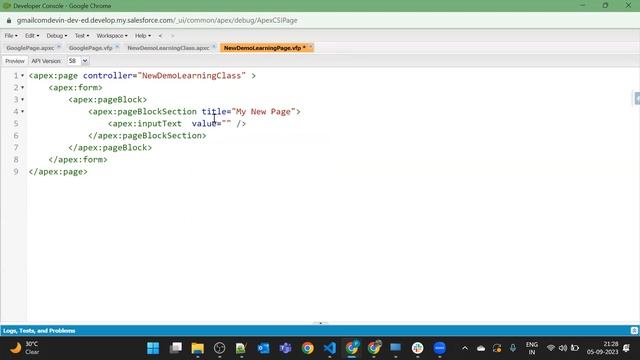
Task: Click the closing </apex:page> tag
Action: tap(58, 171)
